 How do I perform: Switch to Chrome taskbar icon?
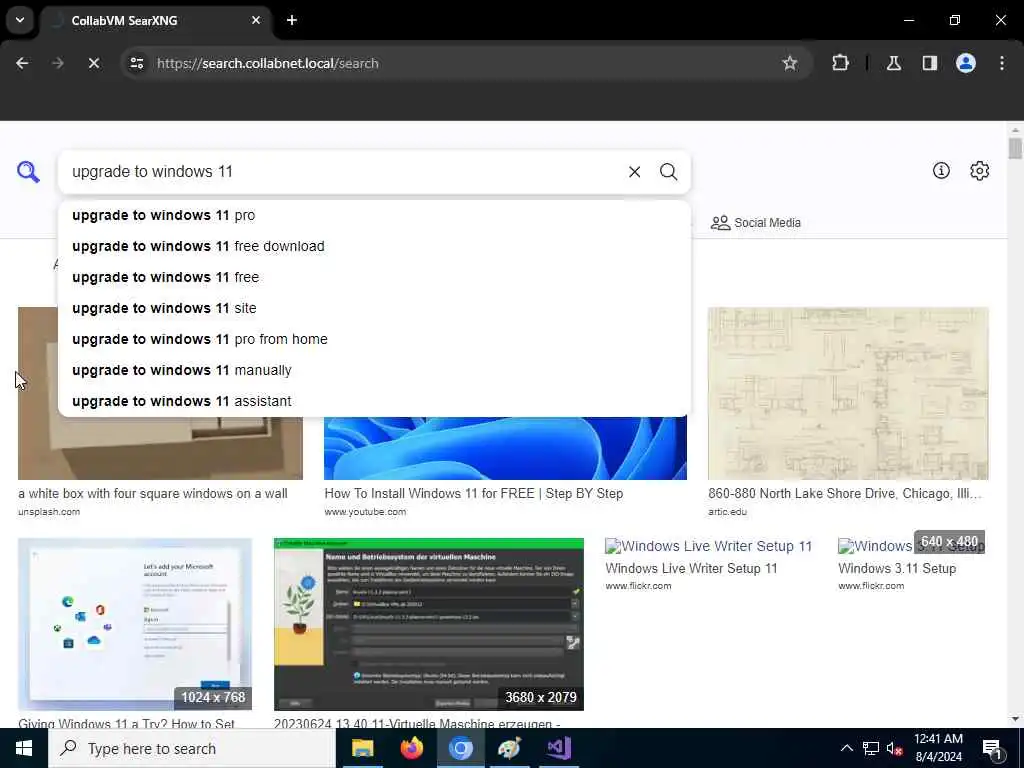[x=460, y=748]
